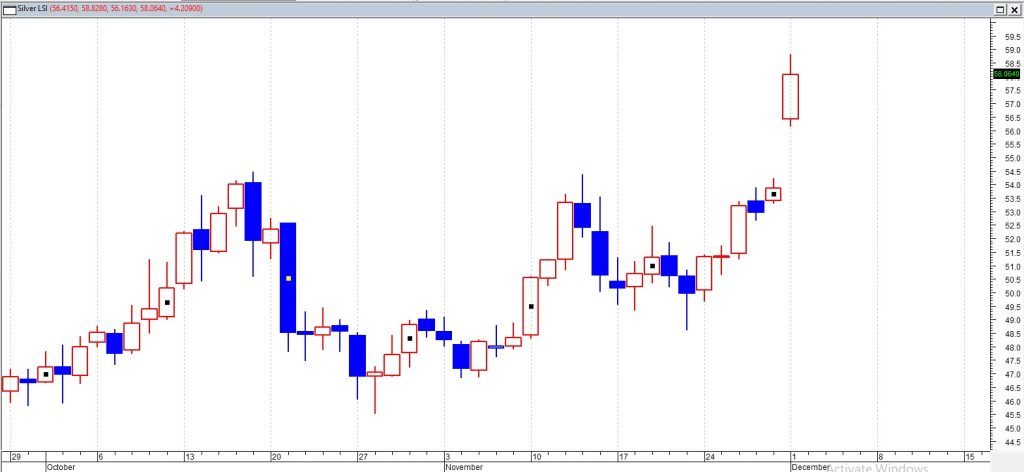Click the 8 date marker in December
The width and height of the screenshot is (1024, 472).
tap(880, 456)
